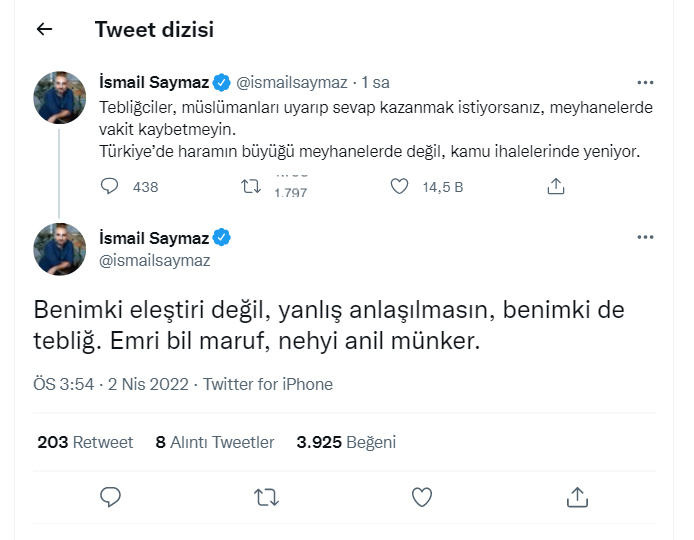Reply to the main tweet via bottom comment icon

click(x=111, y=496)
